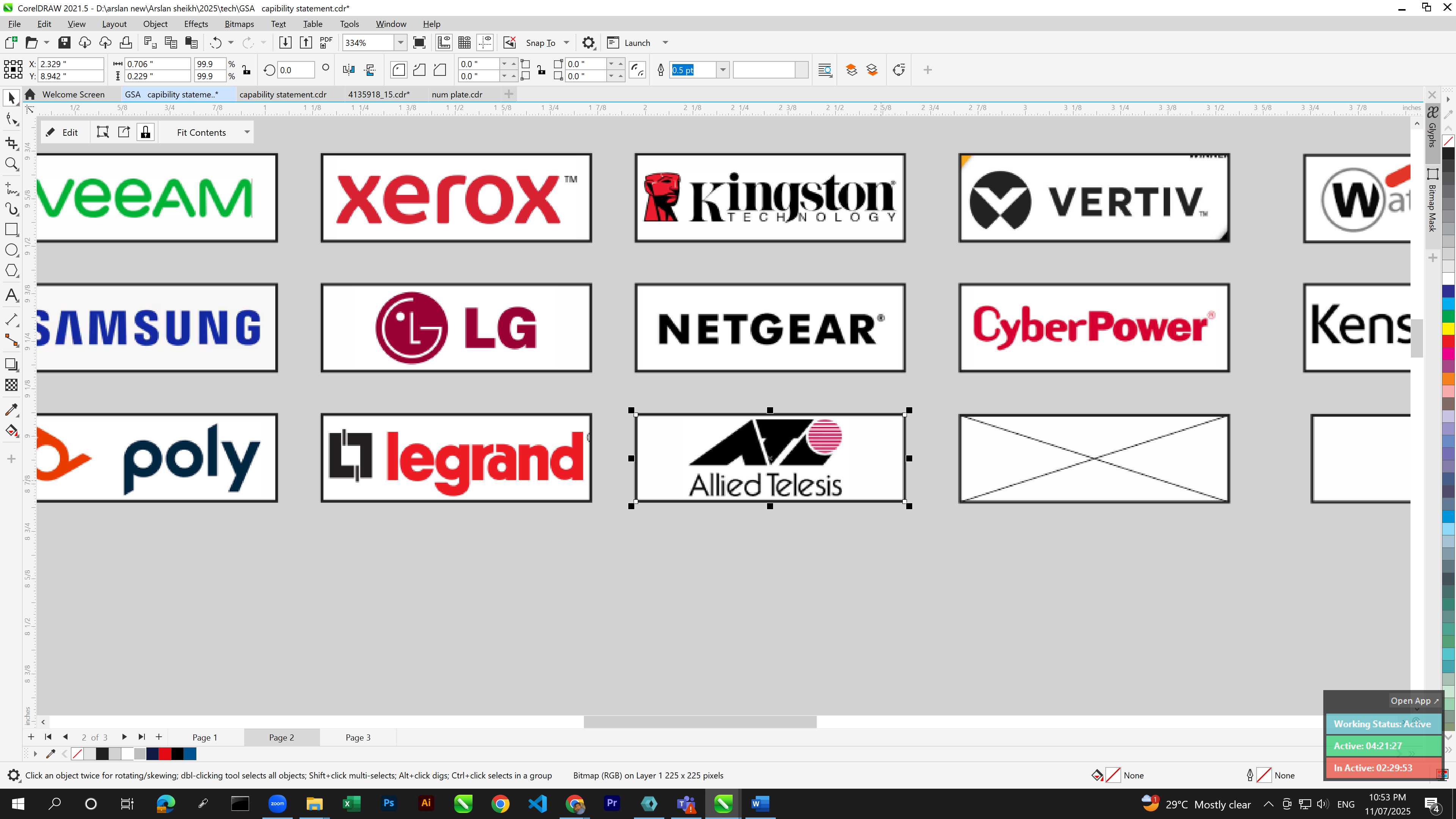The width and height of the screenshot is (1456, 819).
Task: Select the Drop Shadow tool in toolbox
Action: (x=11, y=364)
